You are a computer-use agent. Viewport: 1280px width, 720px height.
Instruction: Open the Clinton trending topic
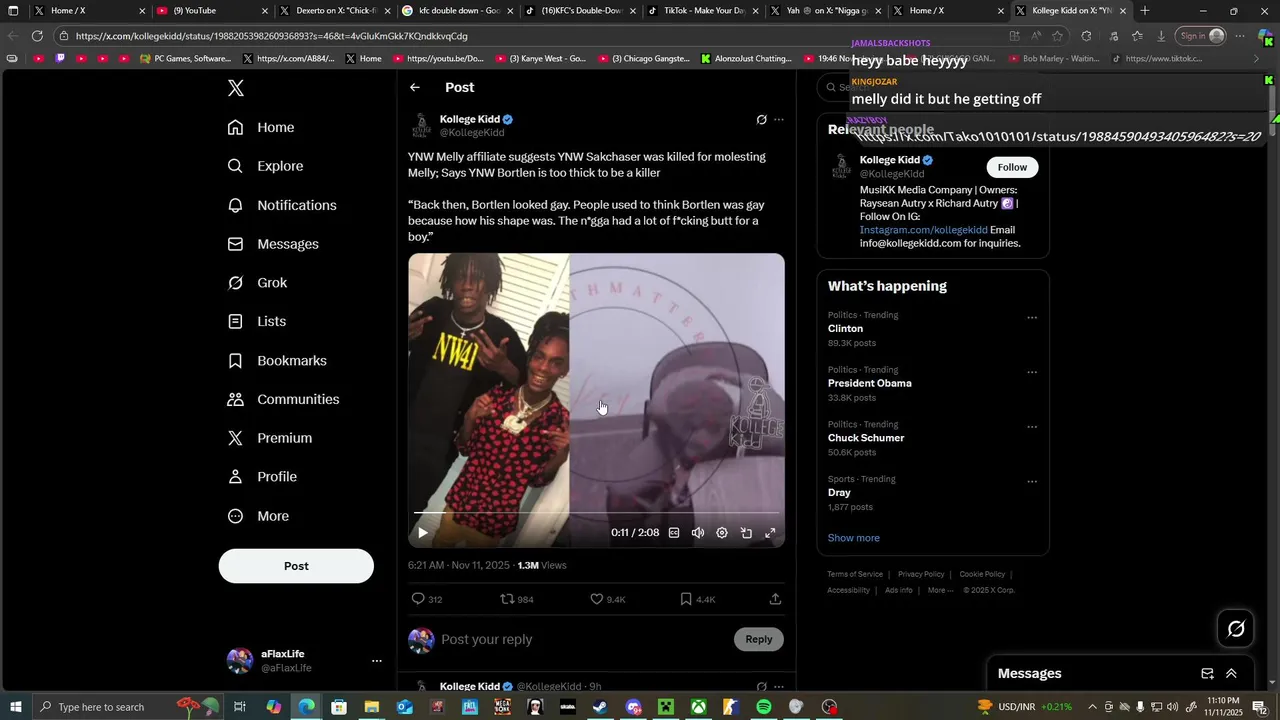tap(845, 329)
